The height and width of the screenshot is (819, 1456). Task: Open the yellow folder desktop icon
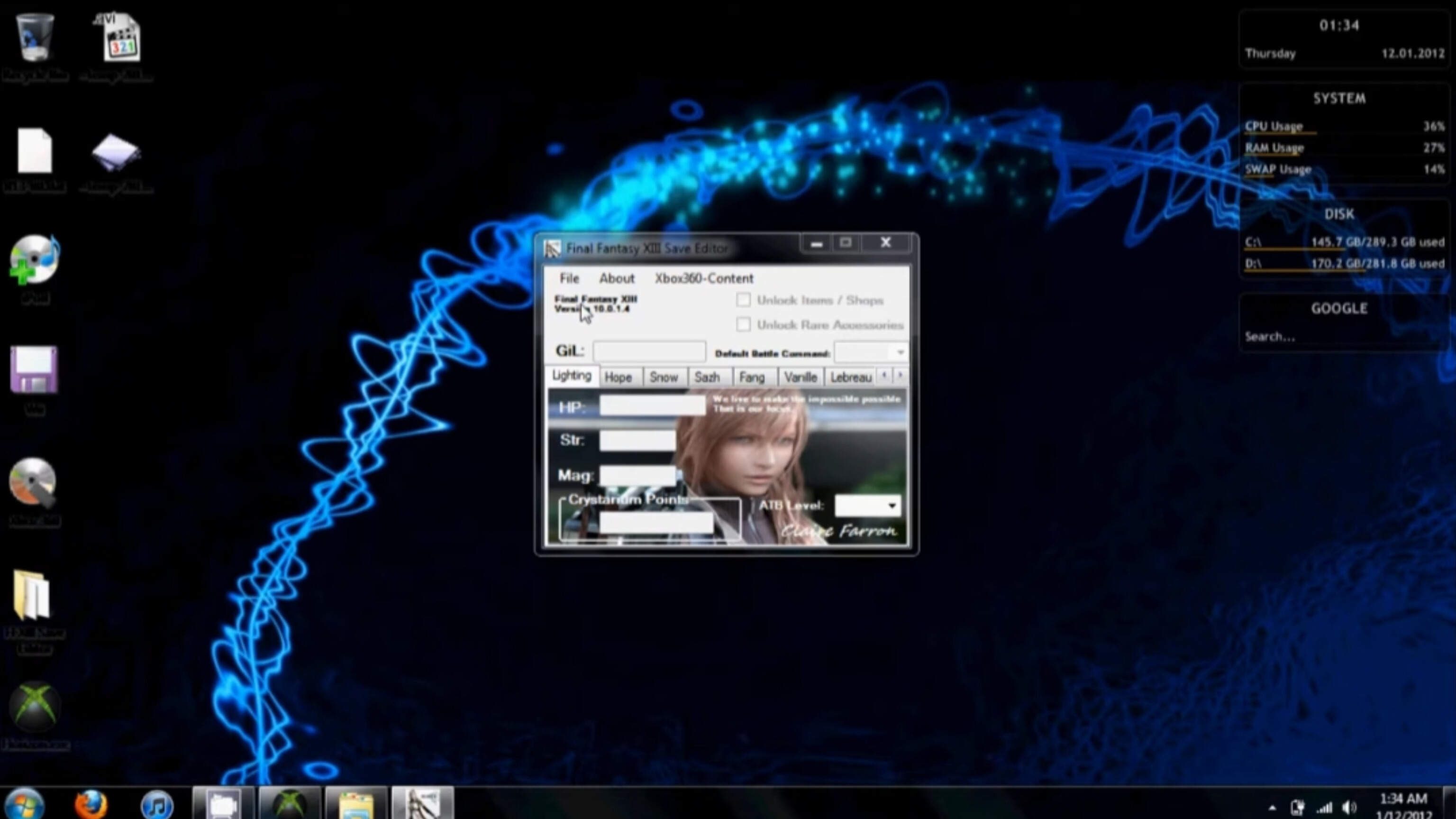pos(32,595)
